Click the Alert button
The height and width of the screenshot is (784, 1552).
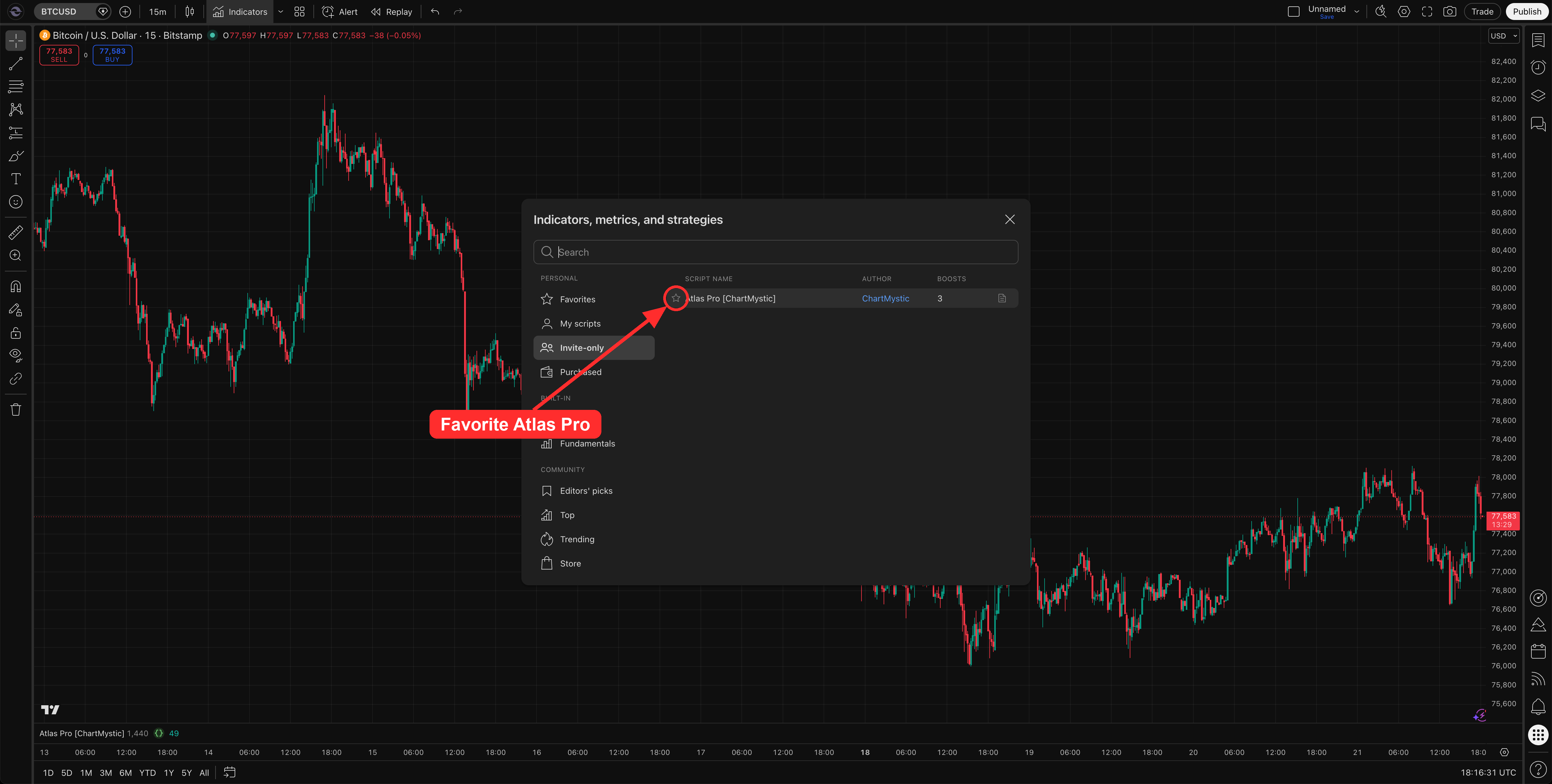click(x=340, y=12)
